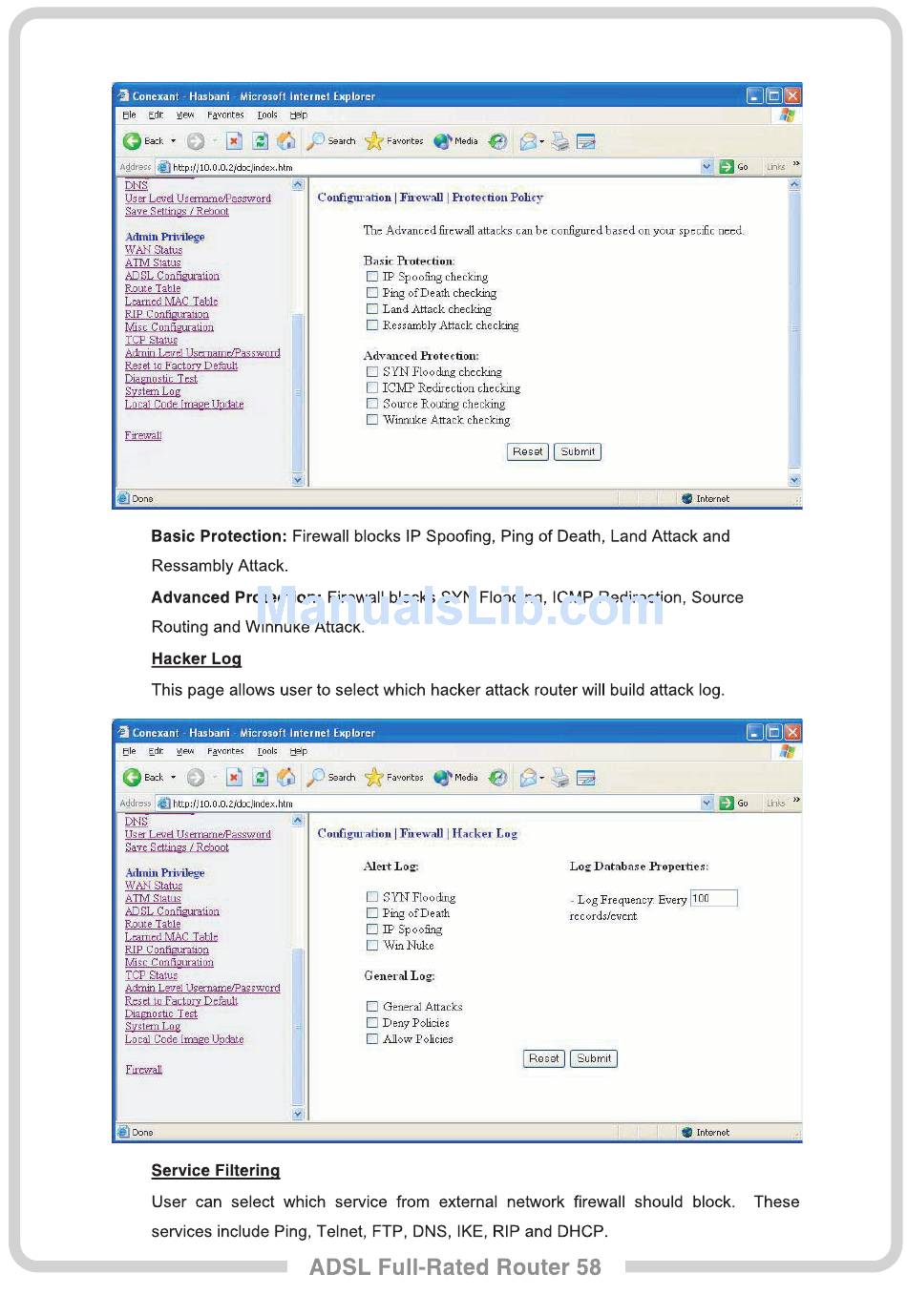Open the Back history dropdown arrow in the Protection Policy window
The height and width of the screenshot is (1316, 907).
174,141
